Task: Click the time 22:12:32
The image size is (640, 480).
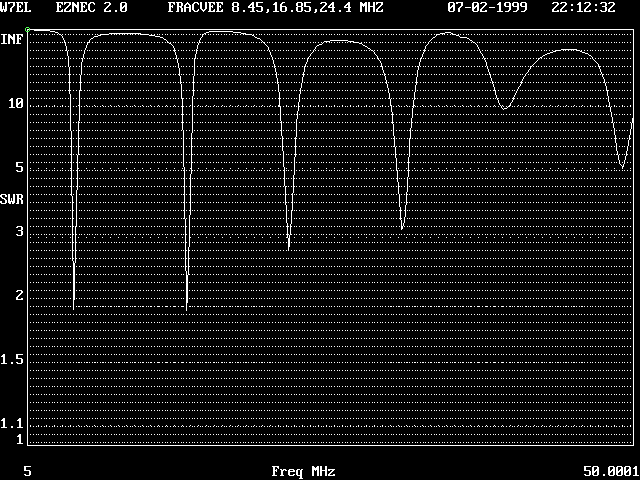Action: coord(583,8)
